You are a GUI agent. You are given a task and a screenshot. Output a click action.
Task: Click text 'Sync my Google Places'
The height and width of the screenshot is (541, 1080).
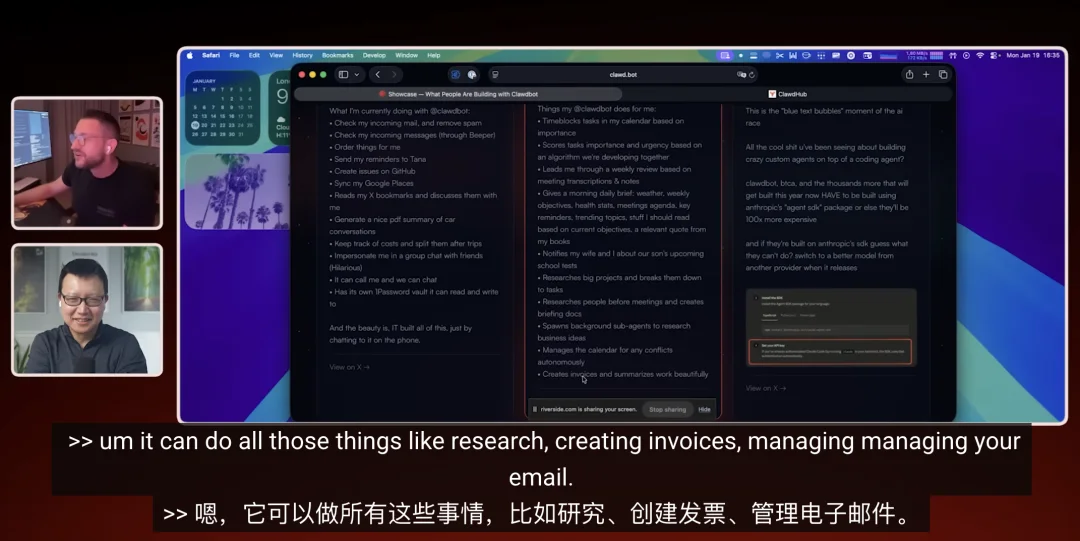tap(373, 183)
